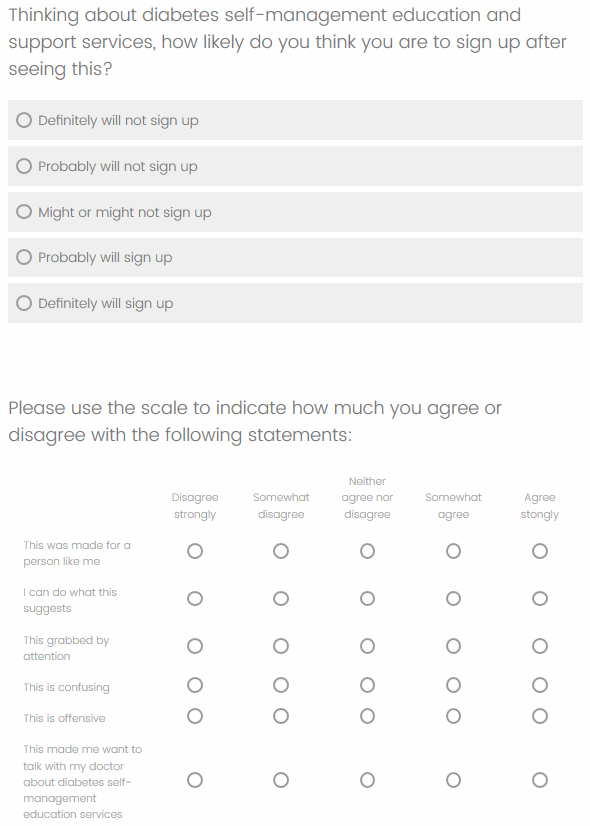Choose 'Disagree strongly' for 'This is confusing'
This screenshot has height=826, width=590.
pos(195,685)
